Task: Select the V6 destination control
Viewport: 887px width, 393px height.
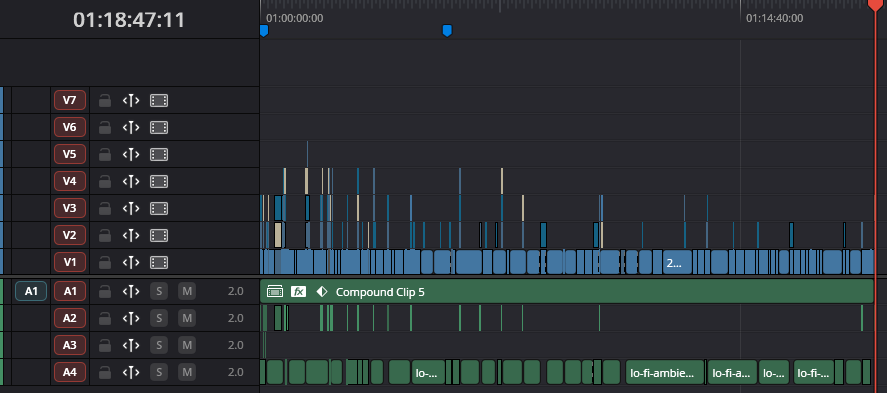Action: click(70, 128)
